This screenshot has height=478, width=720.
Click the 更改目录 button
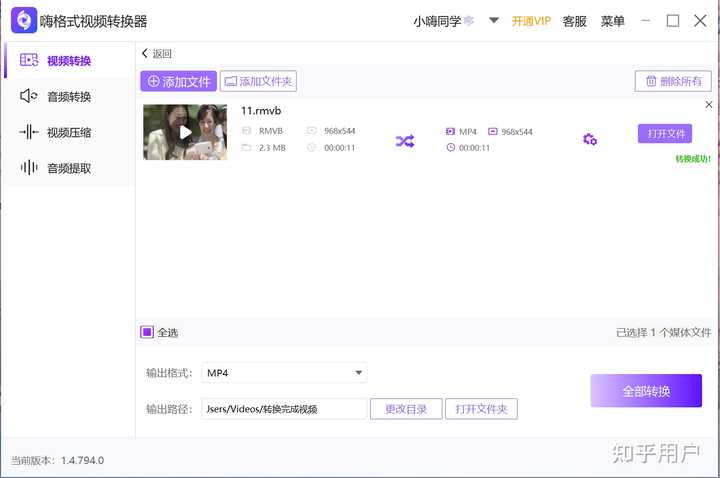click(406, 409)
